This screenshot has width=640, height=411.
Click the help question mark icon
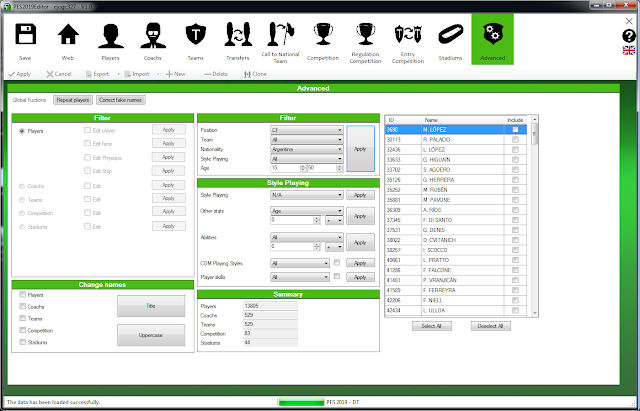coord(629,36)
